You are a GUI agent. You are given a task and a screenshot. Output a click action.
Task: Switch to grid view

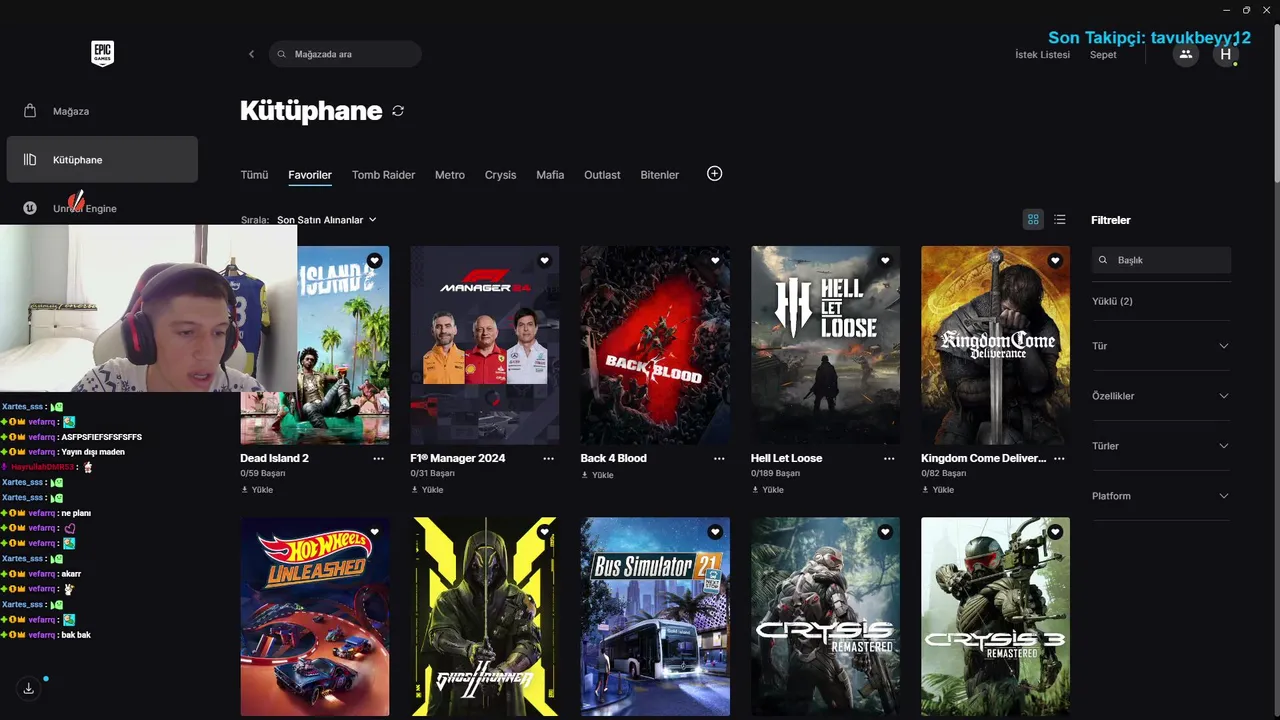[1033, 220]
